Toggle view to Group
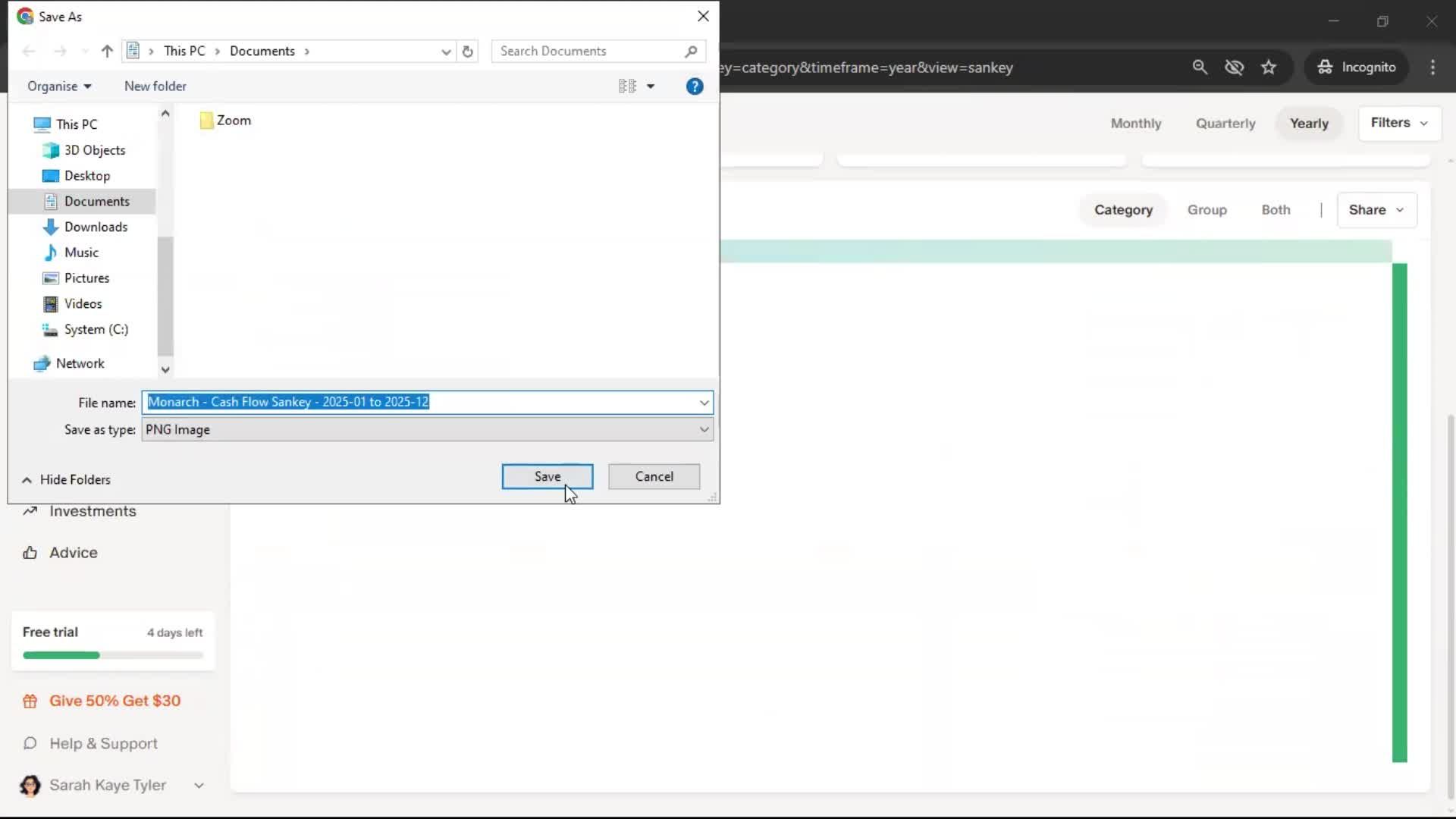Viewport: 1456px width, 819px height. point(1207,210)
